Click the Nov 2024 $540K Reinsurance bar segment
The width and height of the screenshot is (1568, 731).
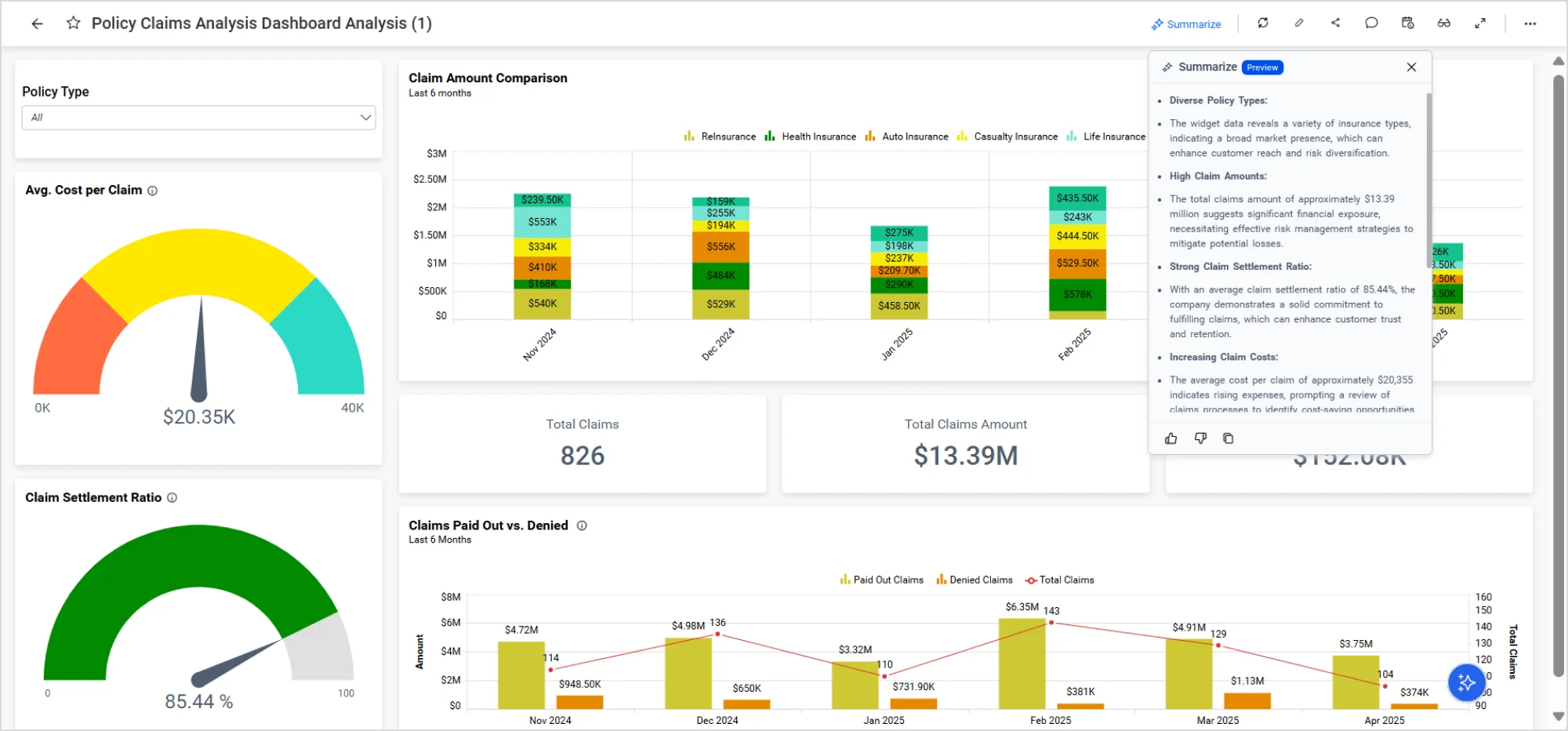pos(542,304)
